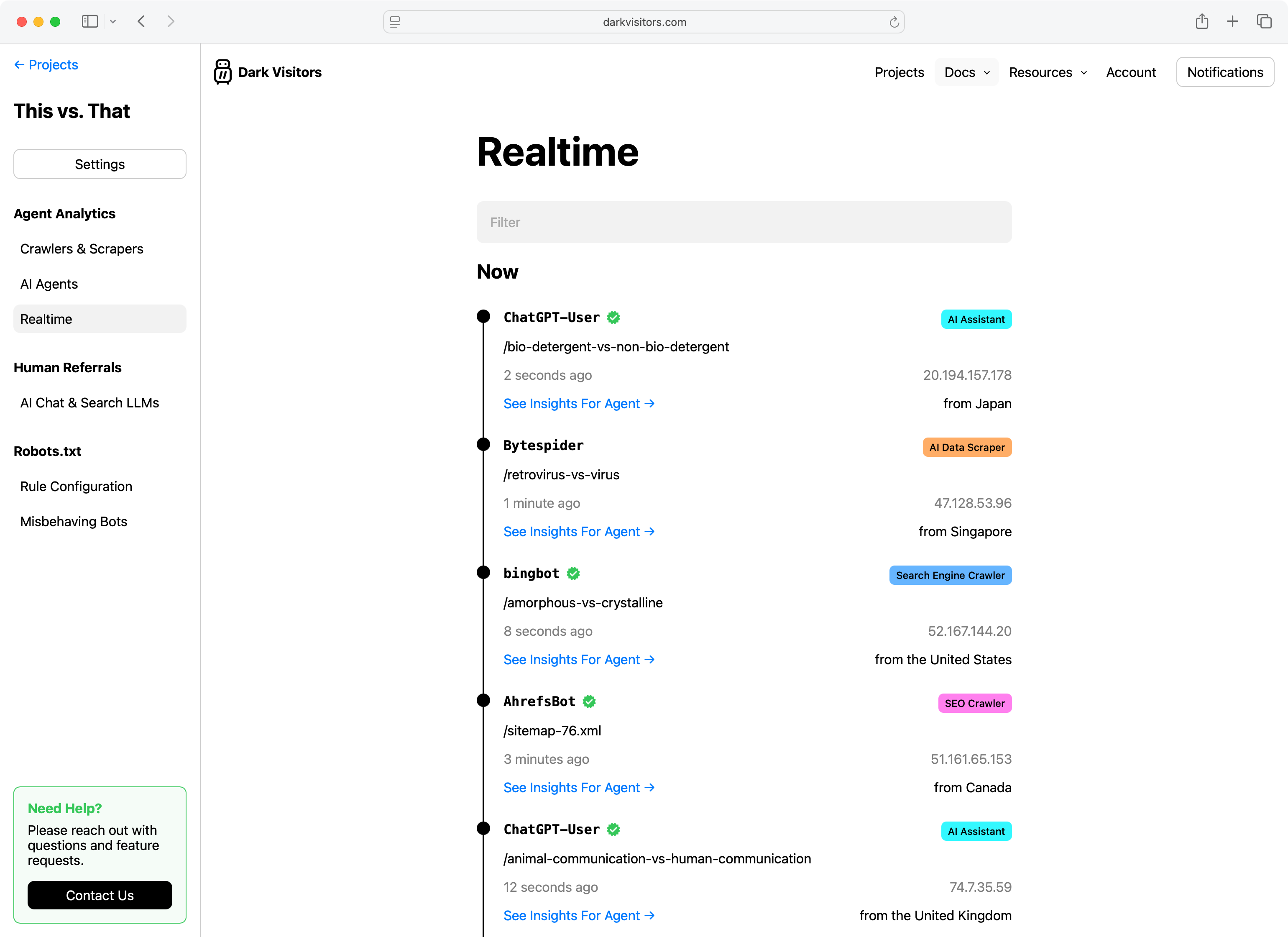Screen dimensions: 1288x937
Task: Open Crawlers & Scrapers from Agent Analytics
Action: pyautogui.click(x=82, y=249)
